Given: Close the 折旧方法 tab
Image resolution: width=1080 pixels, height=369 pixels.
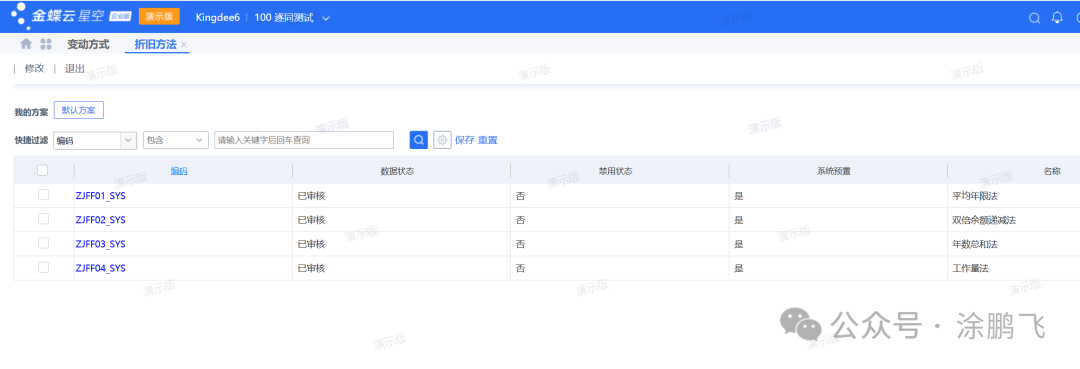Looking at the screenshot, I should pyautogui.click(x=184, y=45).
